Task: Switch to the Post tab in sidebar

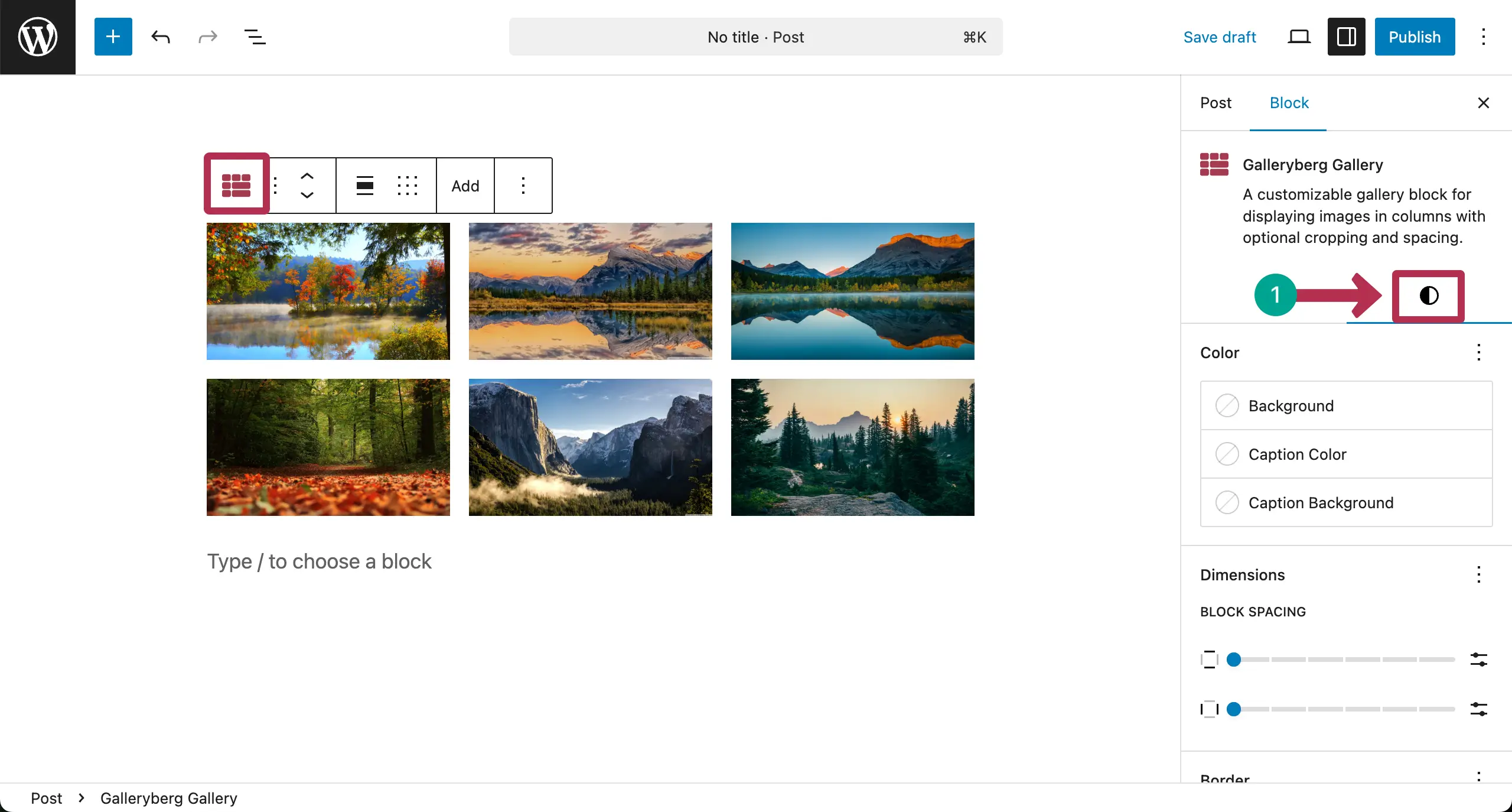Action: click(1216, 103)
